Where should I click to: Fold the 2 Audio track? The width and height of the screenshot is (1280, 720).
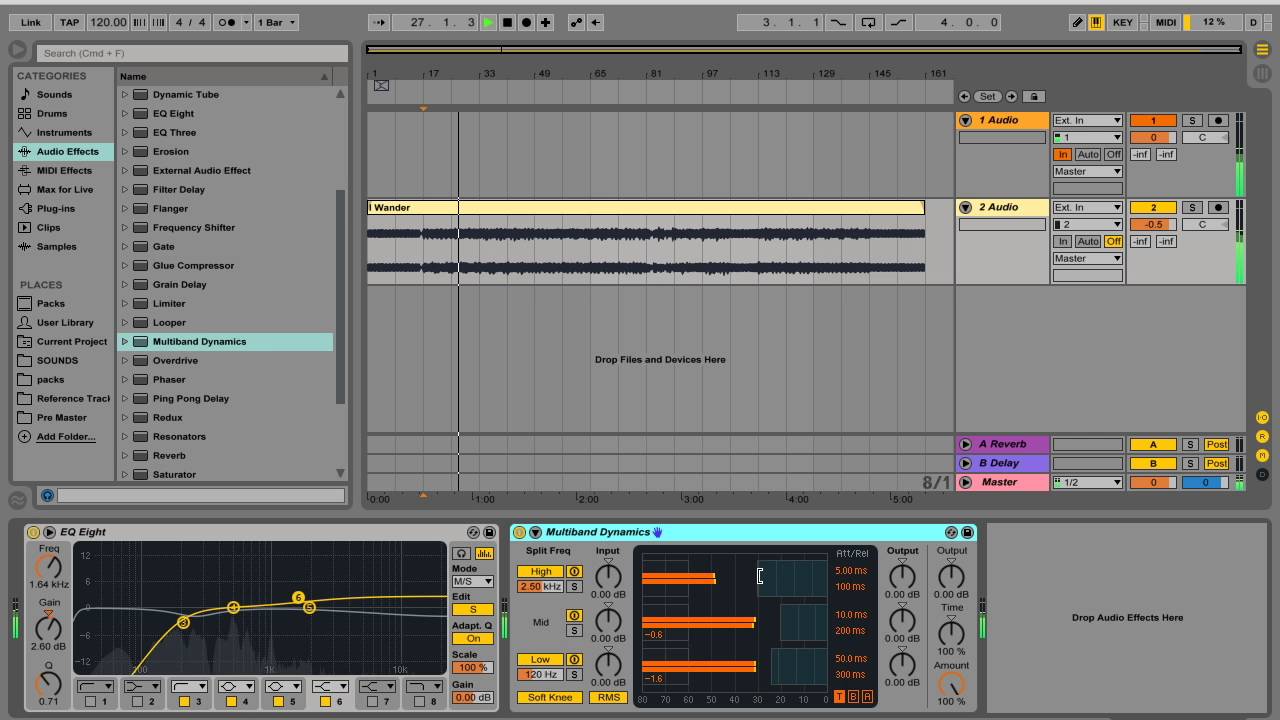click(965, 207)
